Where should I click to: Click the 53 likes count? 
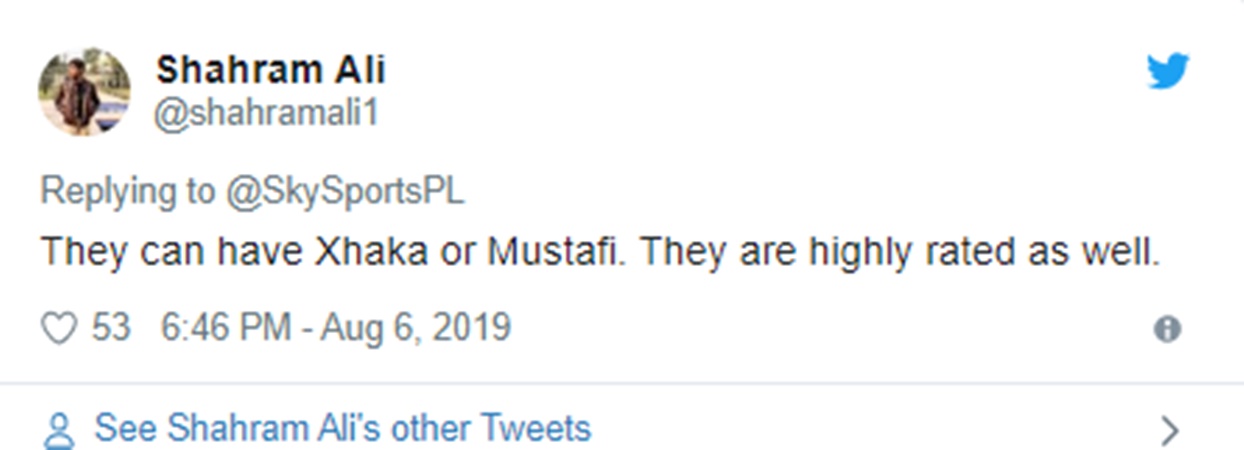click(x=111, y=328)
